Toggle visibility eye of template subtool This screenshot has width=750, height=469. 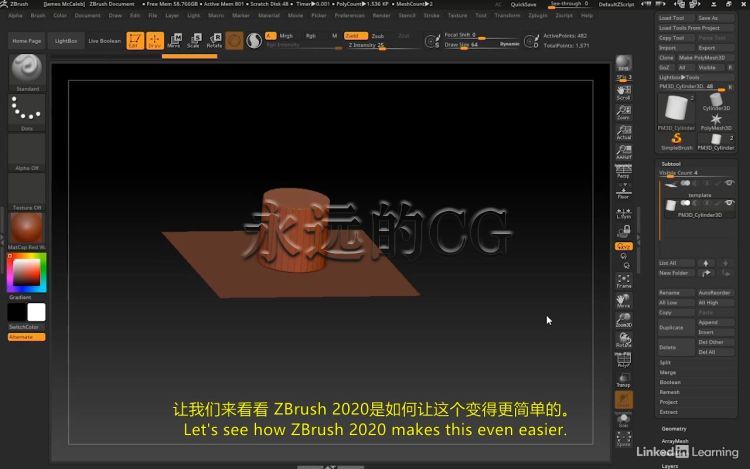coord(729,183)
